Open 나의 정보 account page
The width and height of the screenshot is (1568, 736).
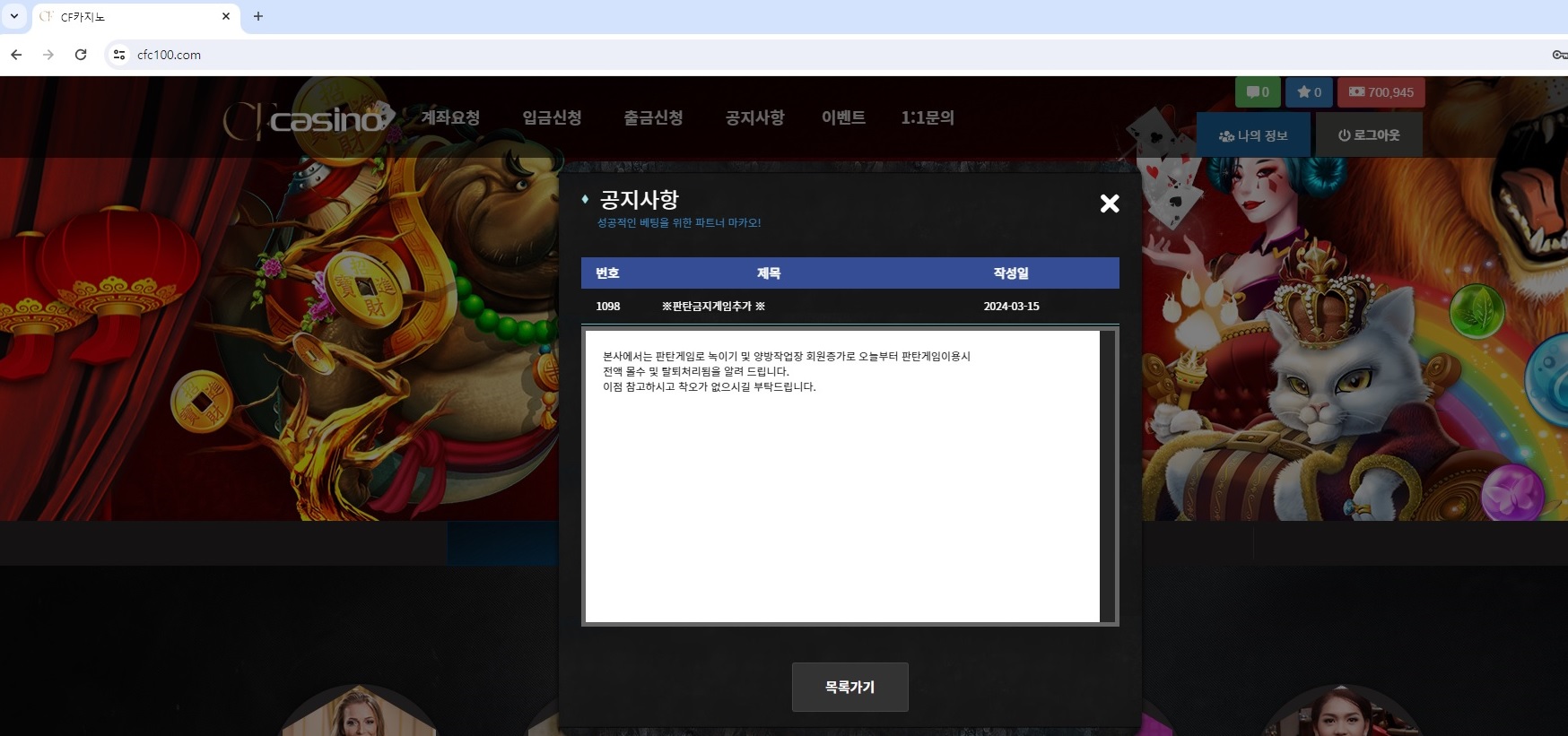click(x=1253, y=135)
